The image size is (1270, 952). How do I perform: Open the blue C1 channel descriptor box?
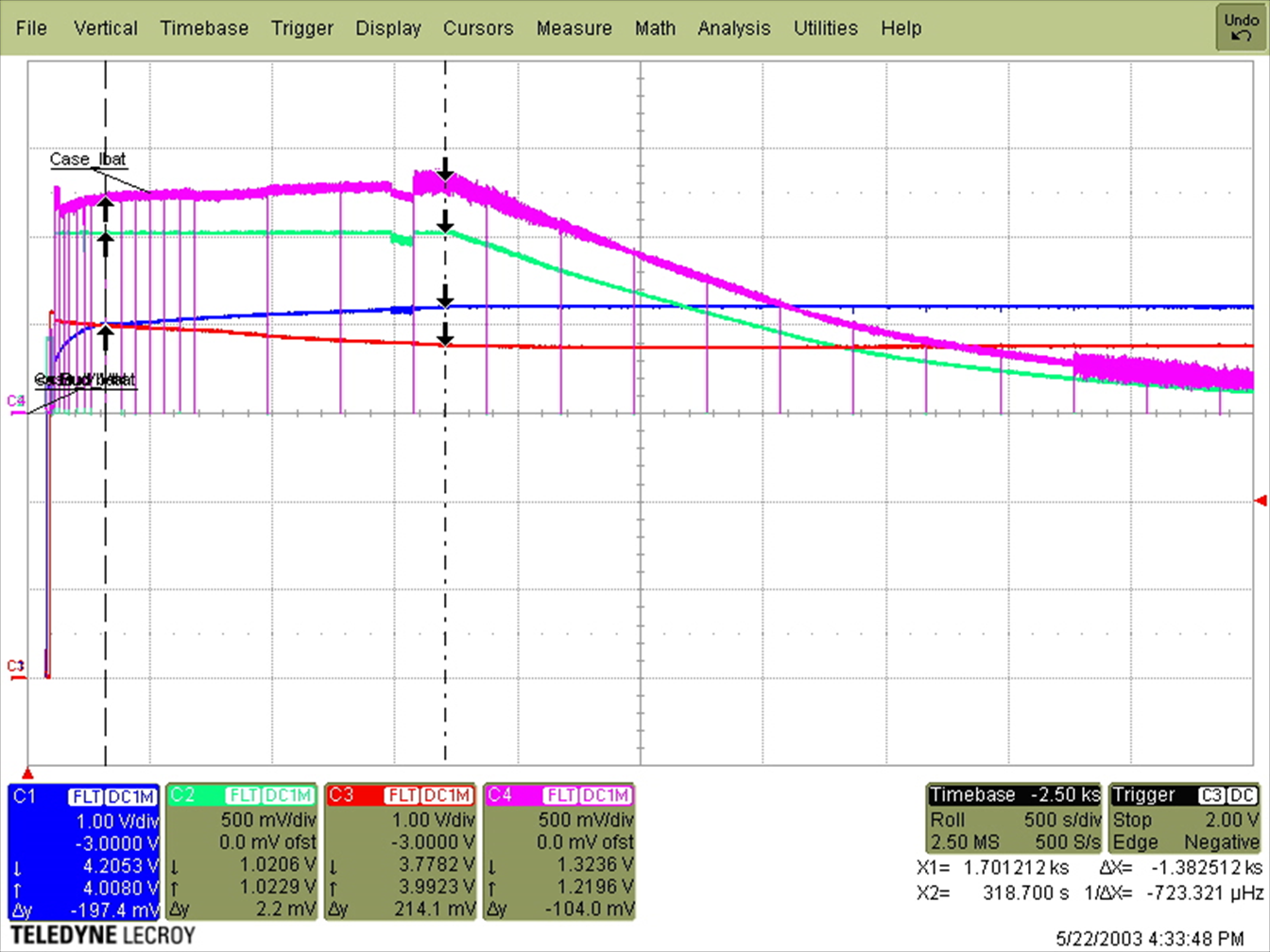tap(85, 852)
